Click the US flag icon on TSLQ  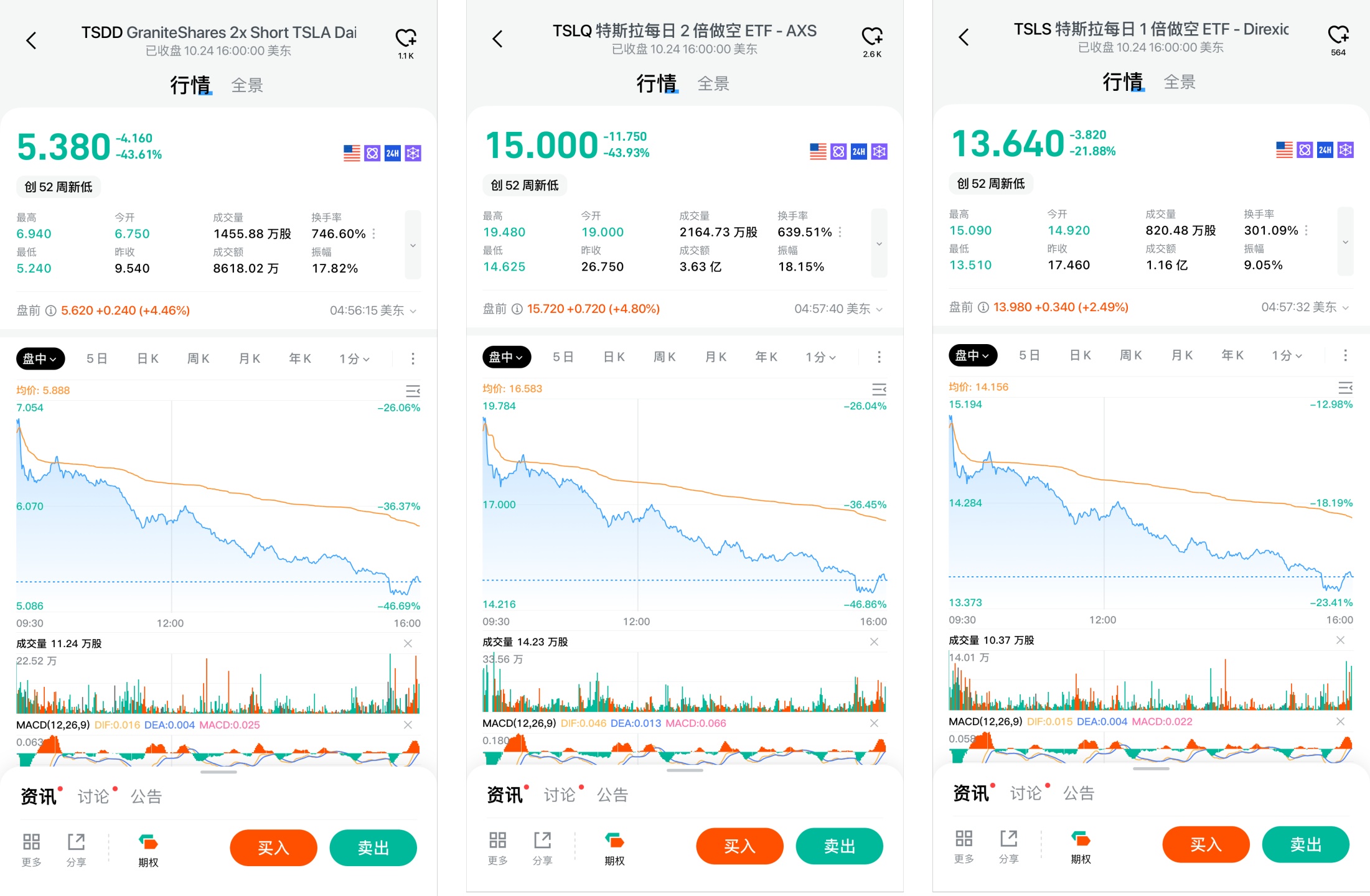coord(818,151)
